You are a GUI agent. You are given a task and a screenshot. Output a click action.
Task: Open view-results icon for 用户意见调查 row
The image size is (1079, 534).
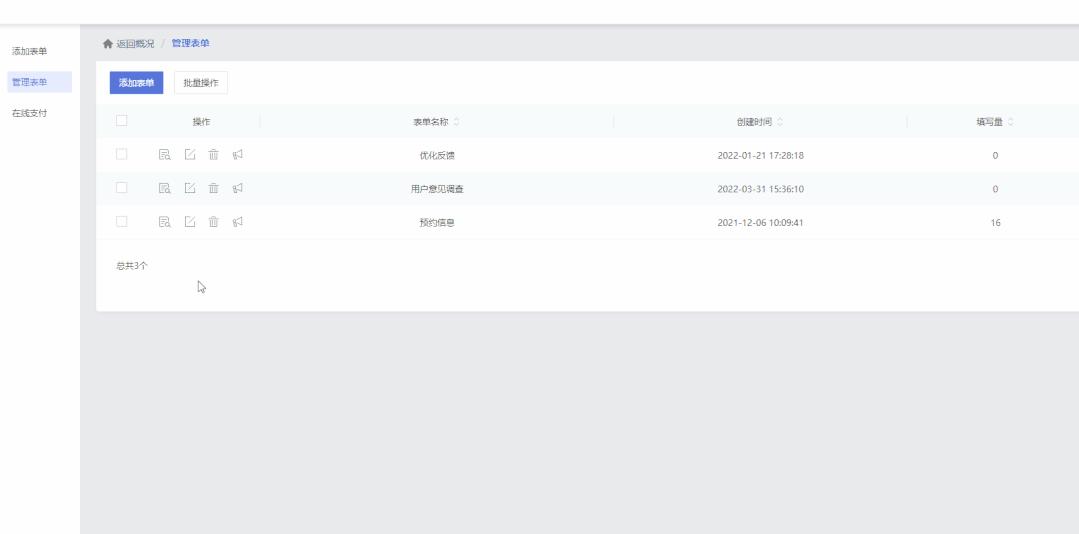pos(165,188)
